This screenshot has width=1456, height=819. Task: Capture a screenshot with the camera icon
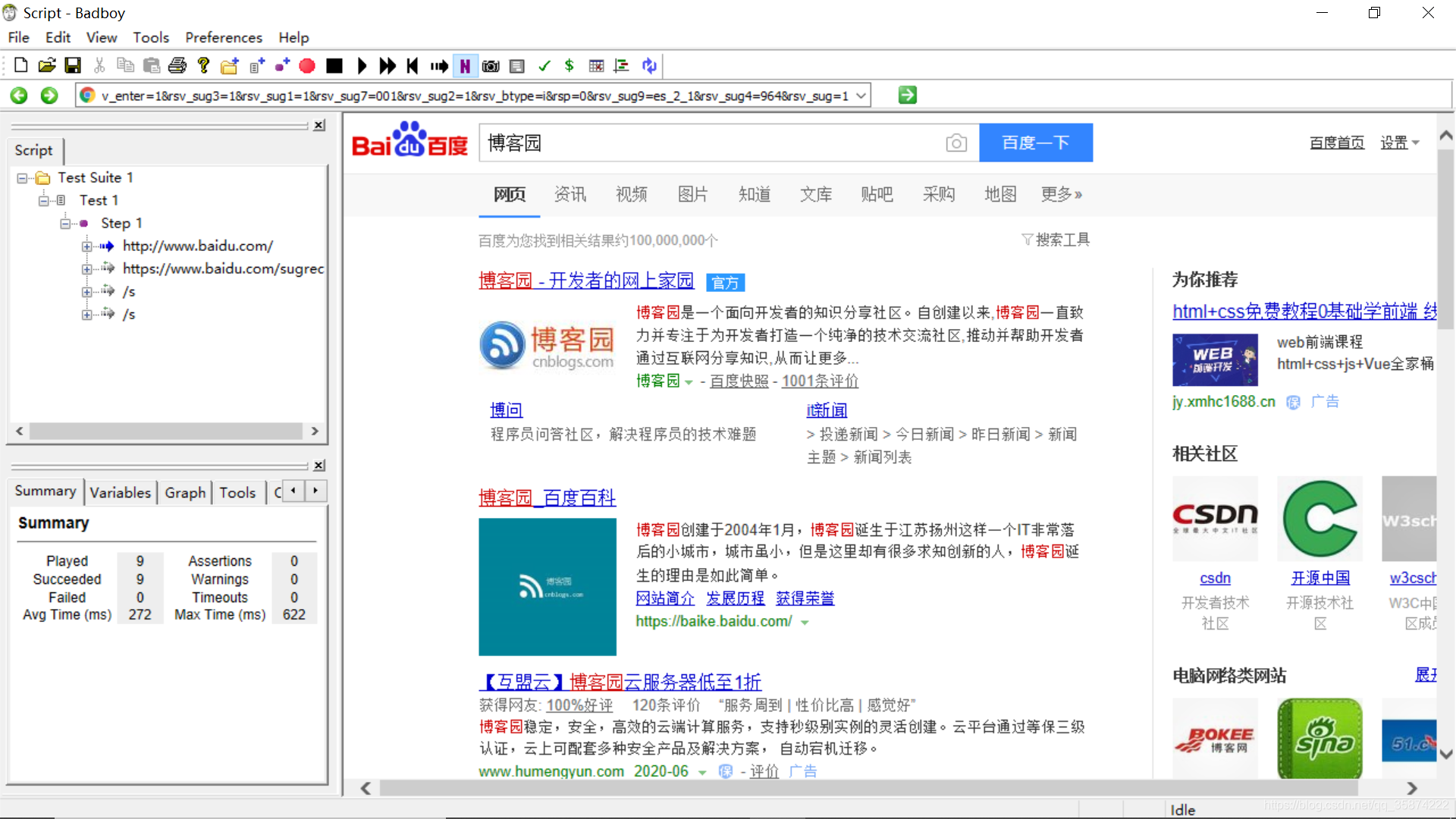pyautogui.click(x=491, y=66)
